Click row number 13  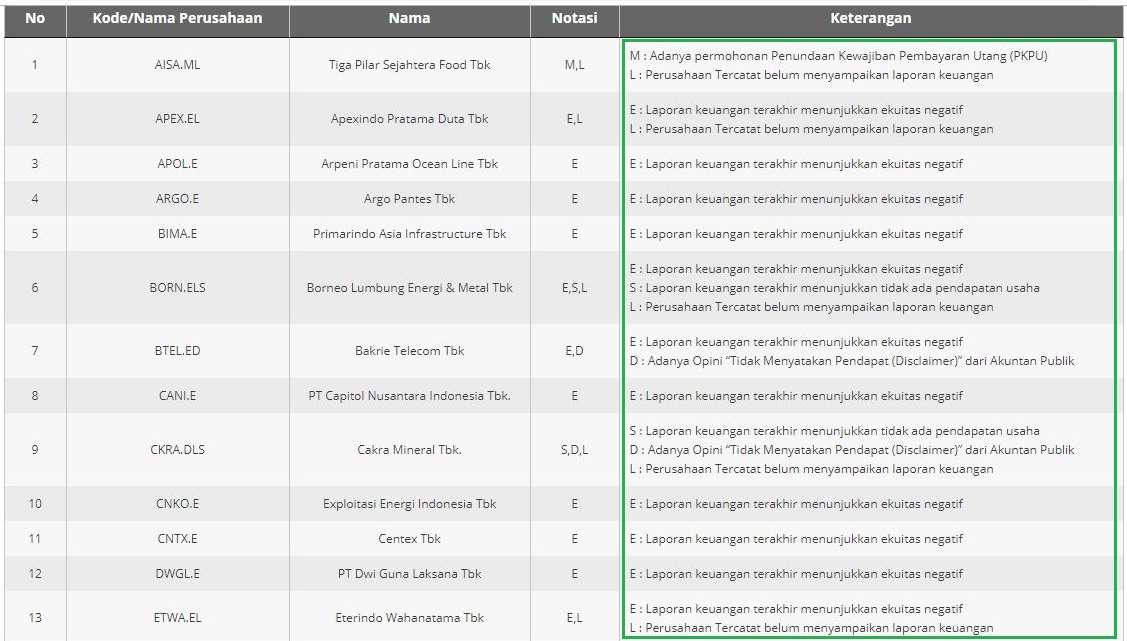click(x=34, y=618)
